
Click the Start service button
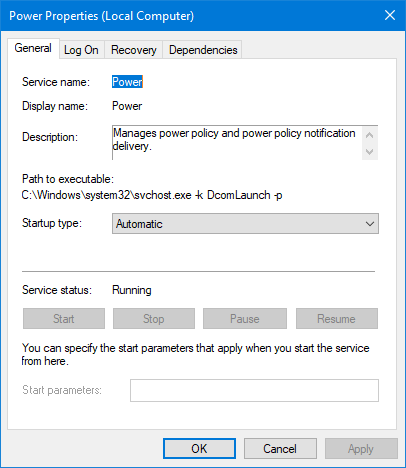64,319
